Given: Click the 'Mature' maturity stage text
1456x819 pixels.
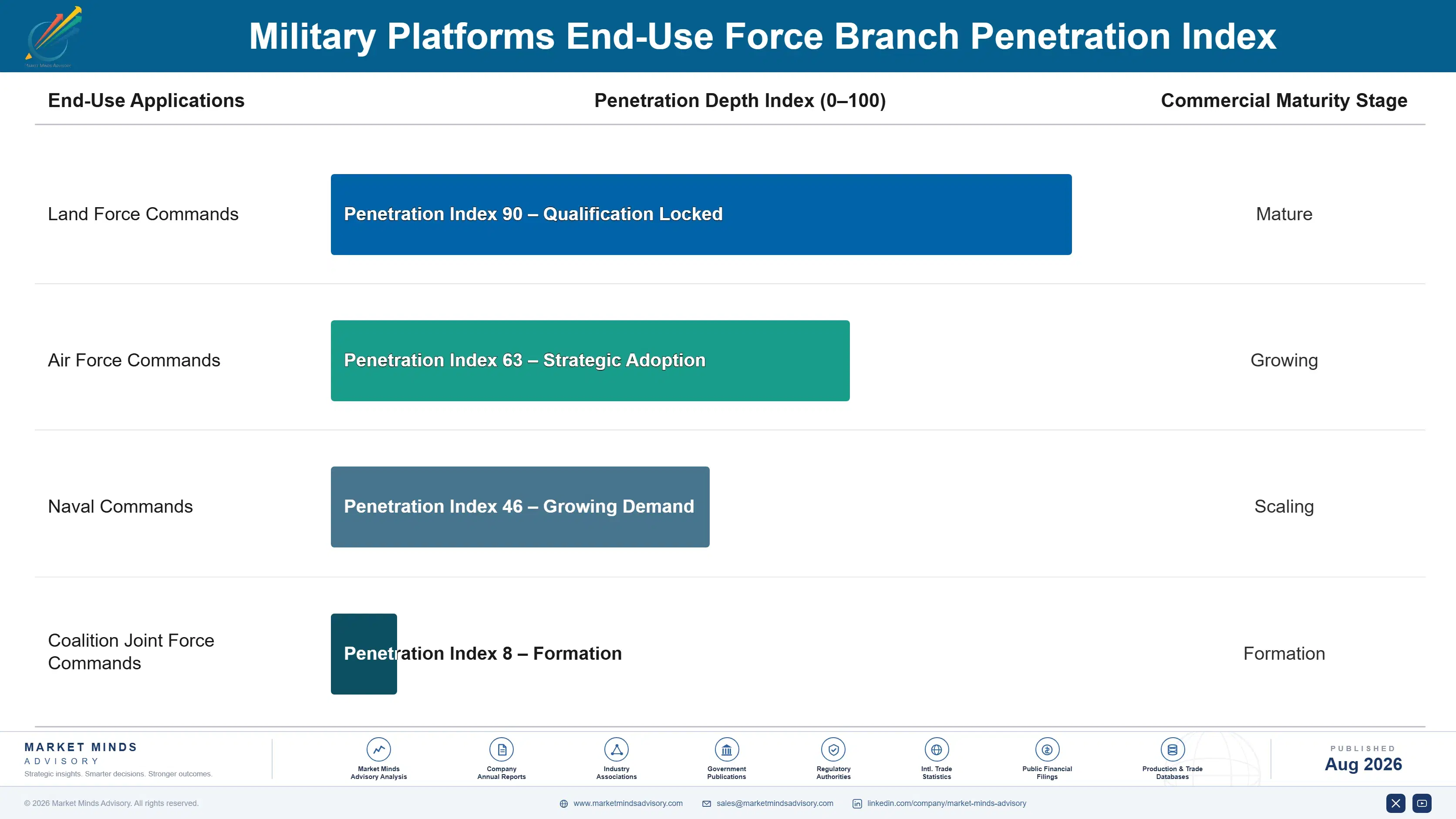Looking at the screenshot, I should [1284, 214].
